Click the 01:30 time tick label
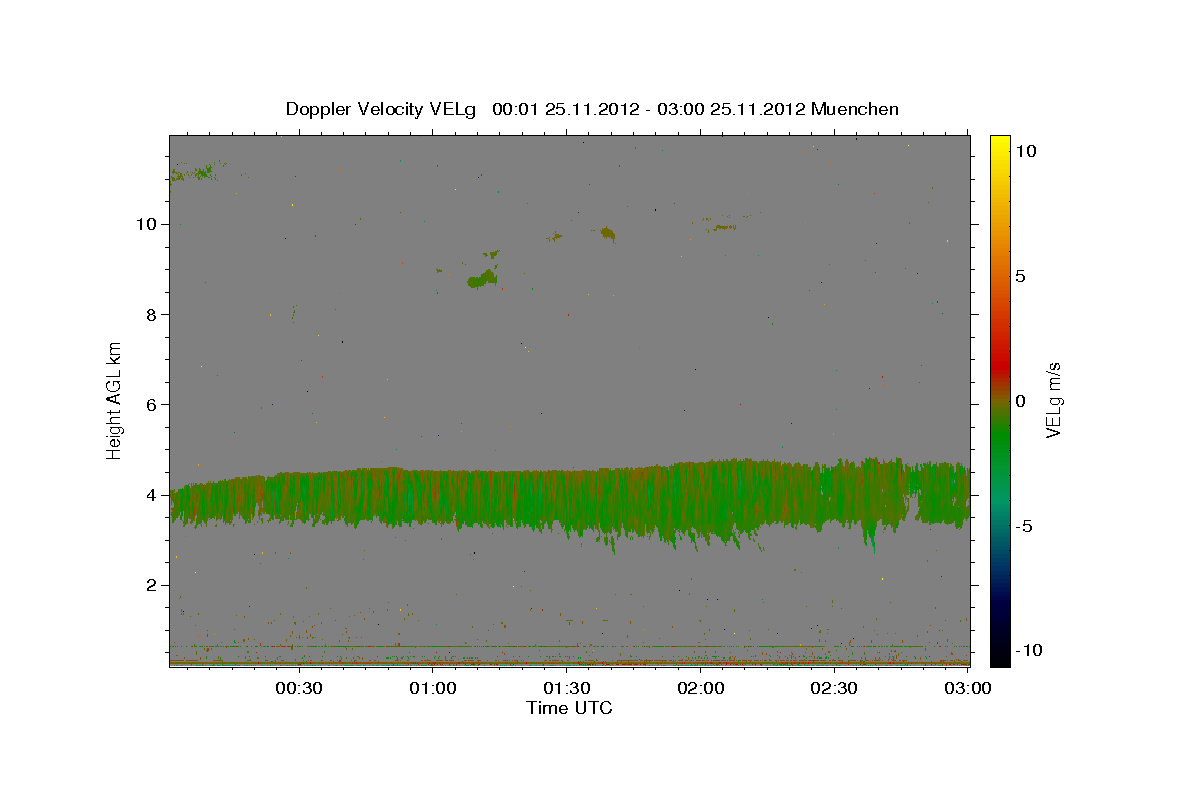1200x800 pixels. click(x=567, y=688)
